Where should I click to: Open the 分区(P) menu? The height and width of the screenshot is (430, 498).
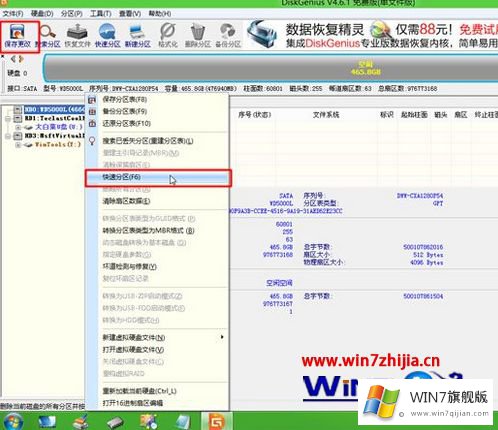pyautogui.click(x=72, y=14)
